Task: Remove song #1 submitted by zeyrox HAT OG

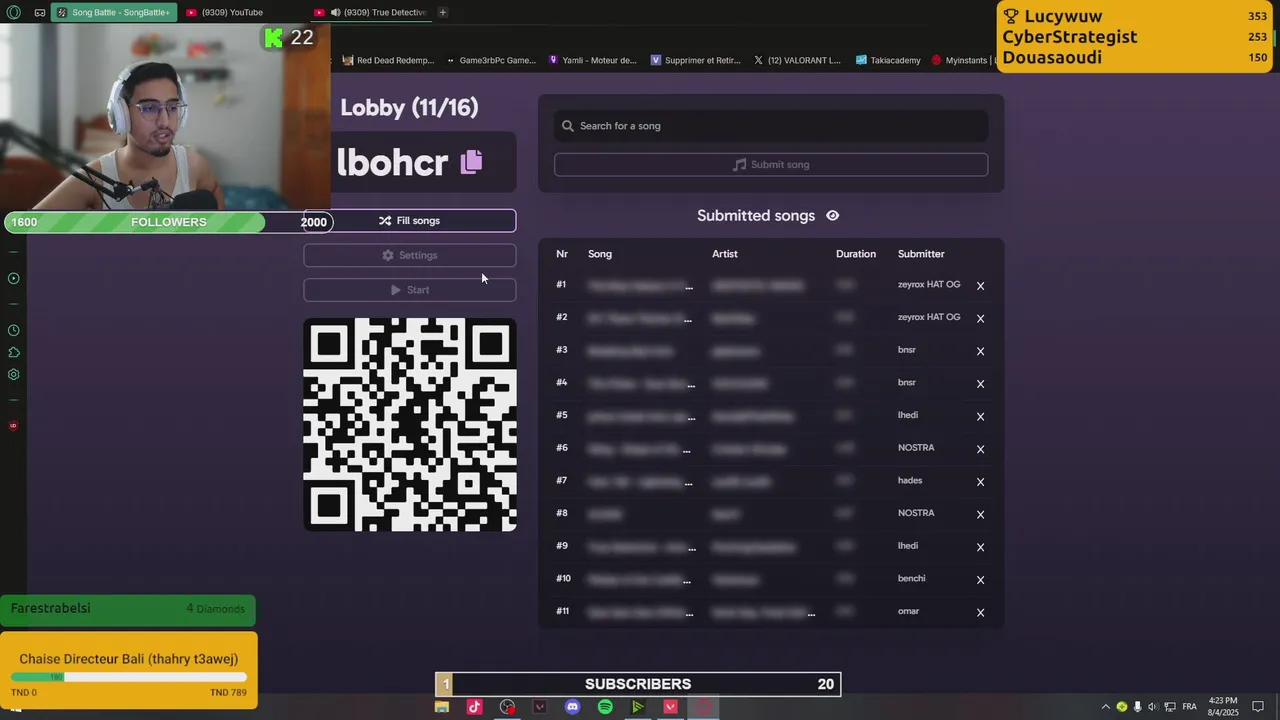Action: 980,286
